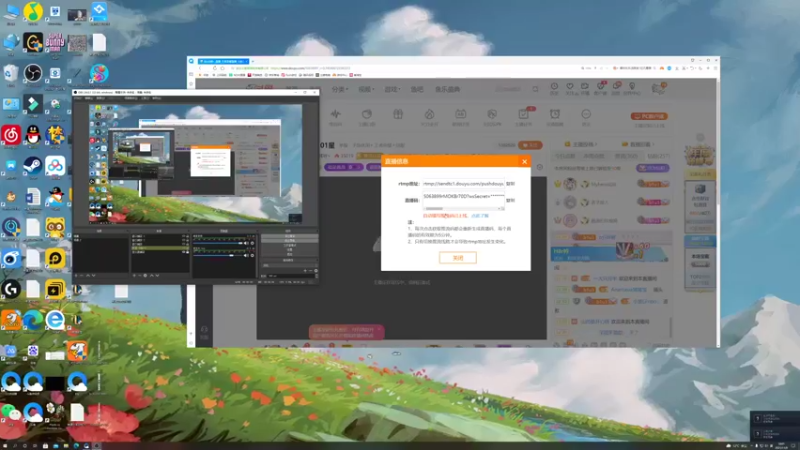Screen dimensions: 800x450
Task: Open Microsoft Edge desktop shortcut
Action: click(x=33, y=320)
